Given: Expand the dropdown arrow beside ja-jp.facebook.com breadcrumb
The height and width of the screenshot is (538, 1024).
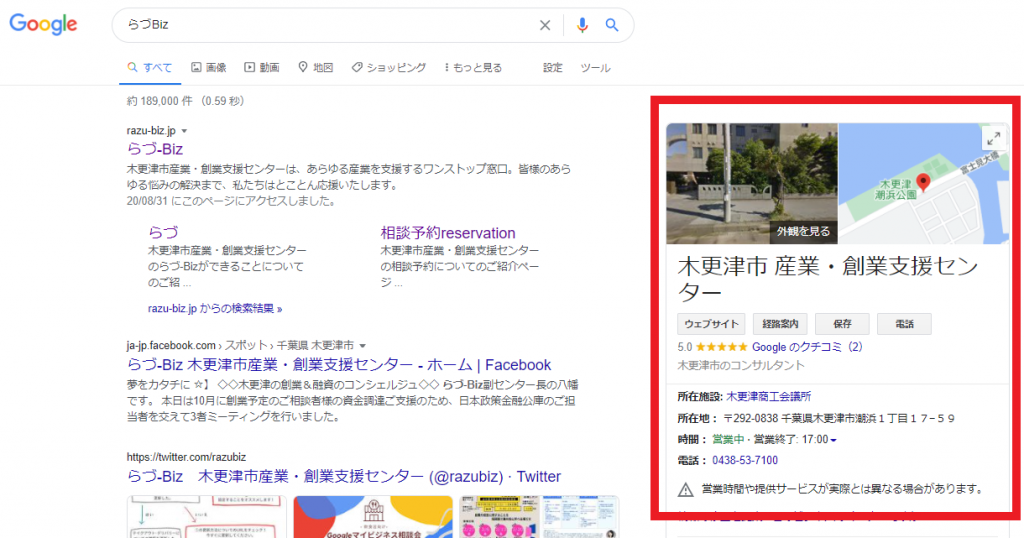Looking at the screenshot, I should 362,345.
